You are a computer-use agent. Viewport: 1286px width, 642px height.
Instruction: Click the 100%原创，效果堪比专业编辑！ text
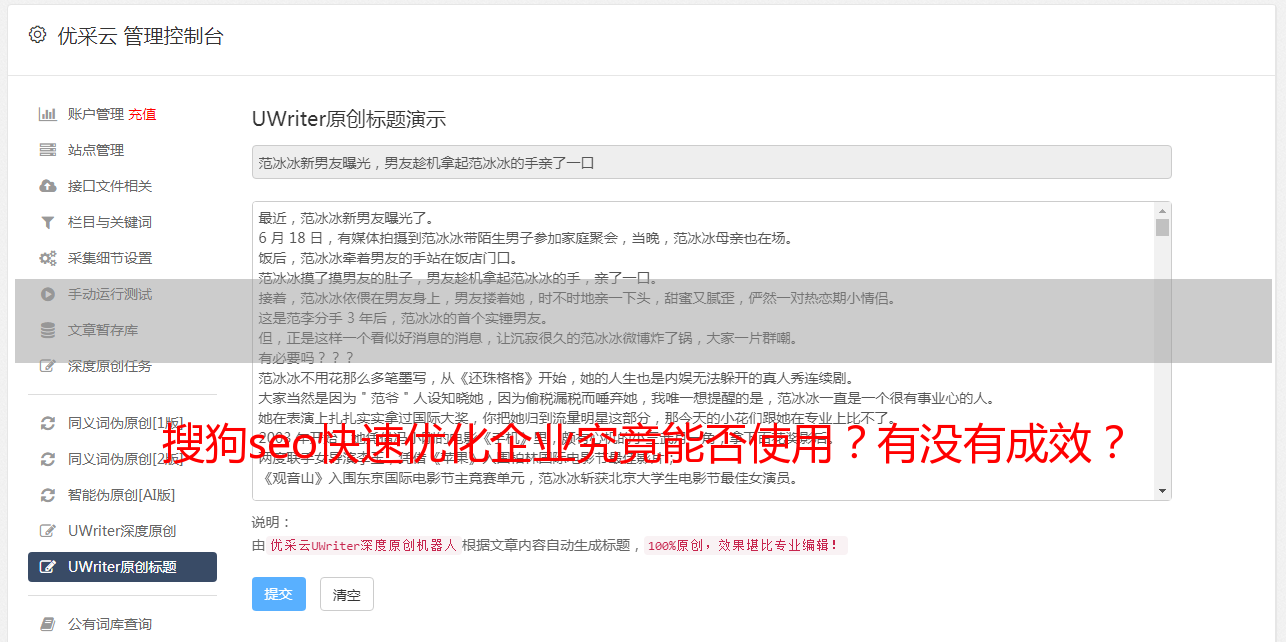745,546
